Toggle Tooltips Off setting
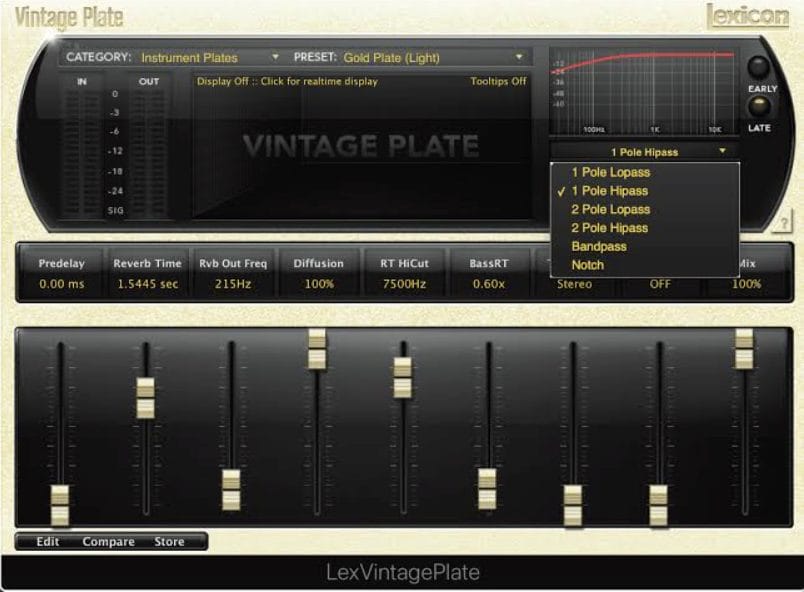 (x=498, y=81)
